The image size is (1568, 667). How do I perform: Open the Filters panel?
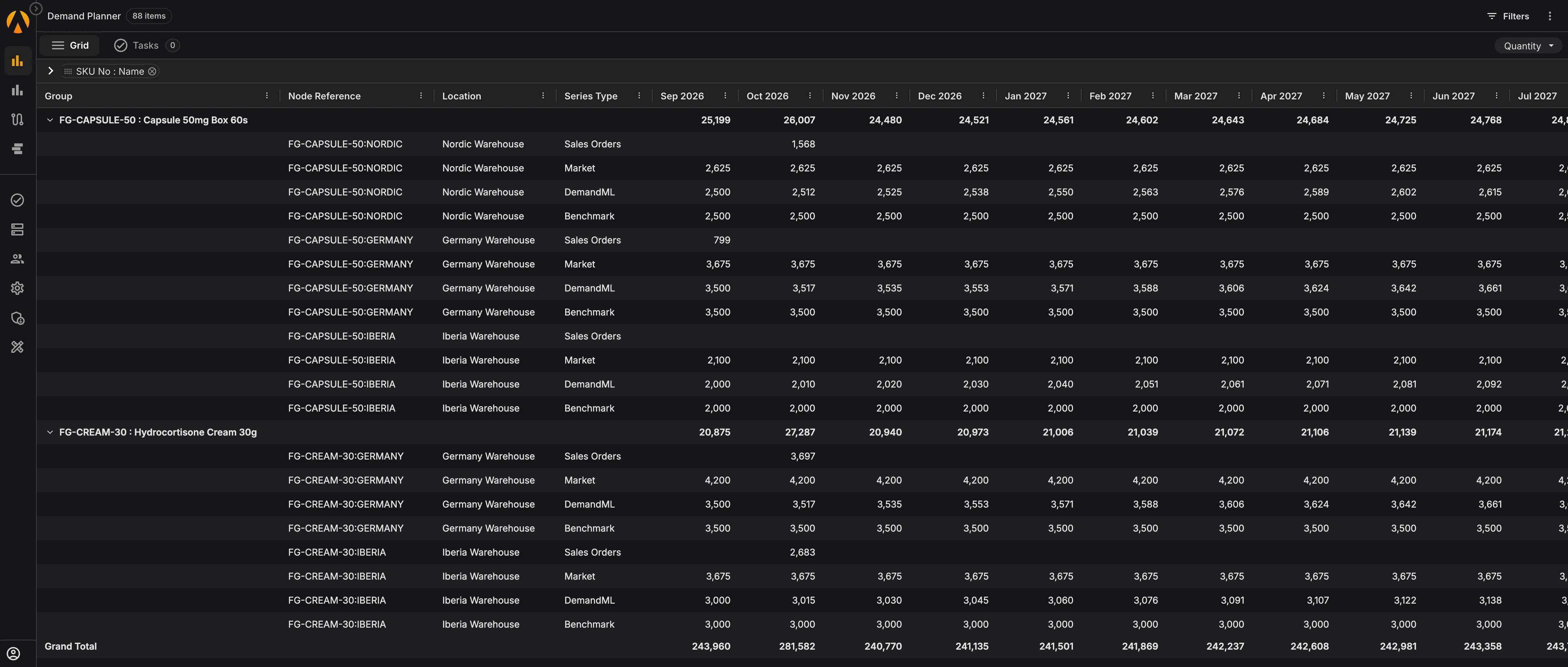pos(1508,16)
